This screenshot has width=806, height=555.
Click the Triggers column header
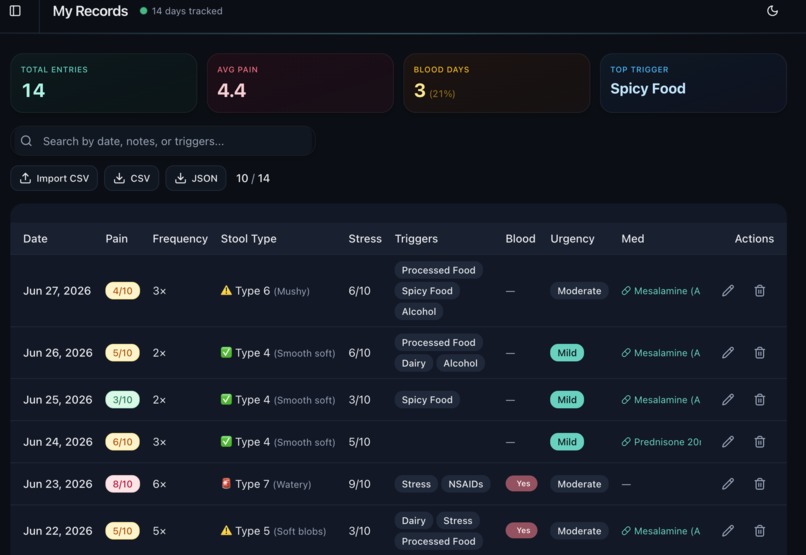[x=416, y=238]
